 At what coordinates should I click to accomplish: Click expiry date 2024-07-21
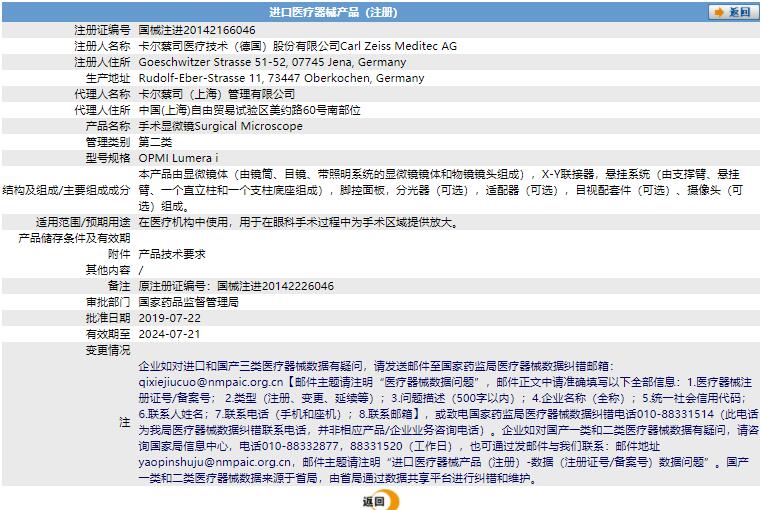tap(169, 334)
